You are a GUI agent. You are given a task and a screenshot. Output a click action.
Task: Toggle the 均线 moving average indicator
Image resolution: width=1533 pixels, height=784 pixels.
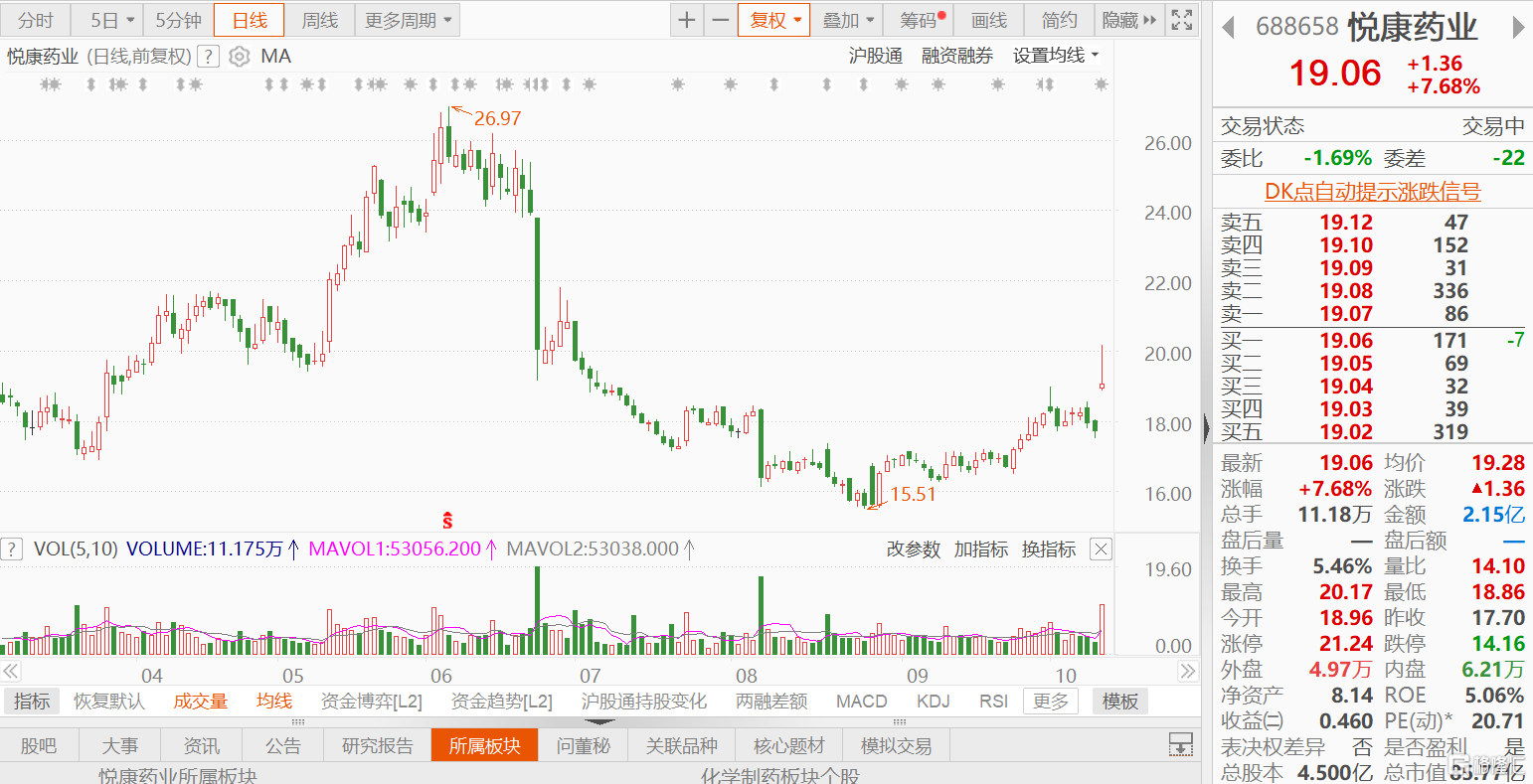pyautogui.click(x=274, y=702)
